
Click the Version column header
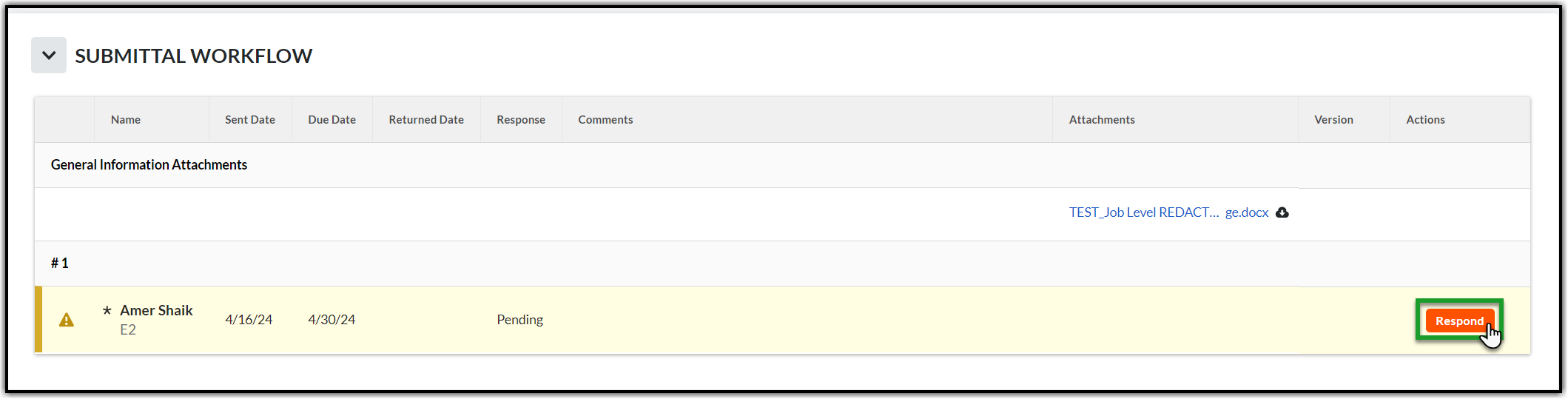[1333, 120]
